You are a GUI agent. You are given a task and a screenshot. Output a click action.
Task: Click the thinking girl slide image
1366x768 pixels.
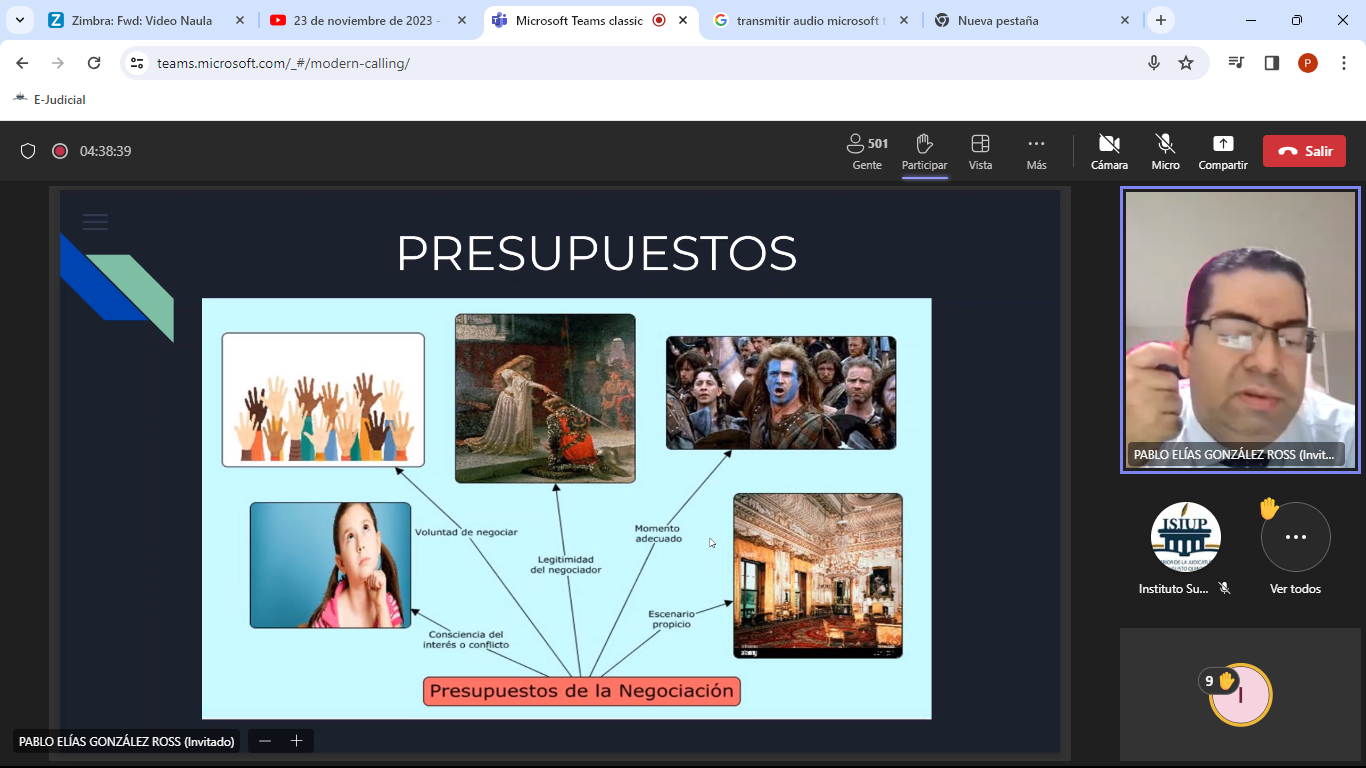[x=330, y=565]
